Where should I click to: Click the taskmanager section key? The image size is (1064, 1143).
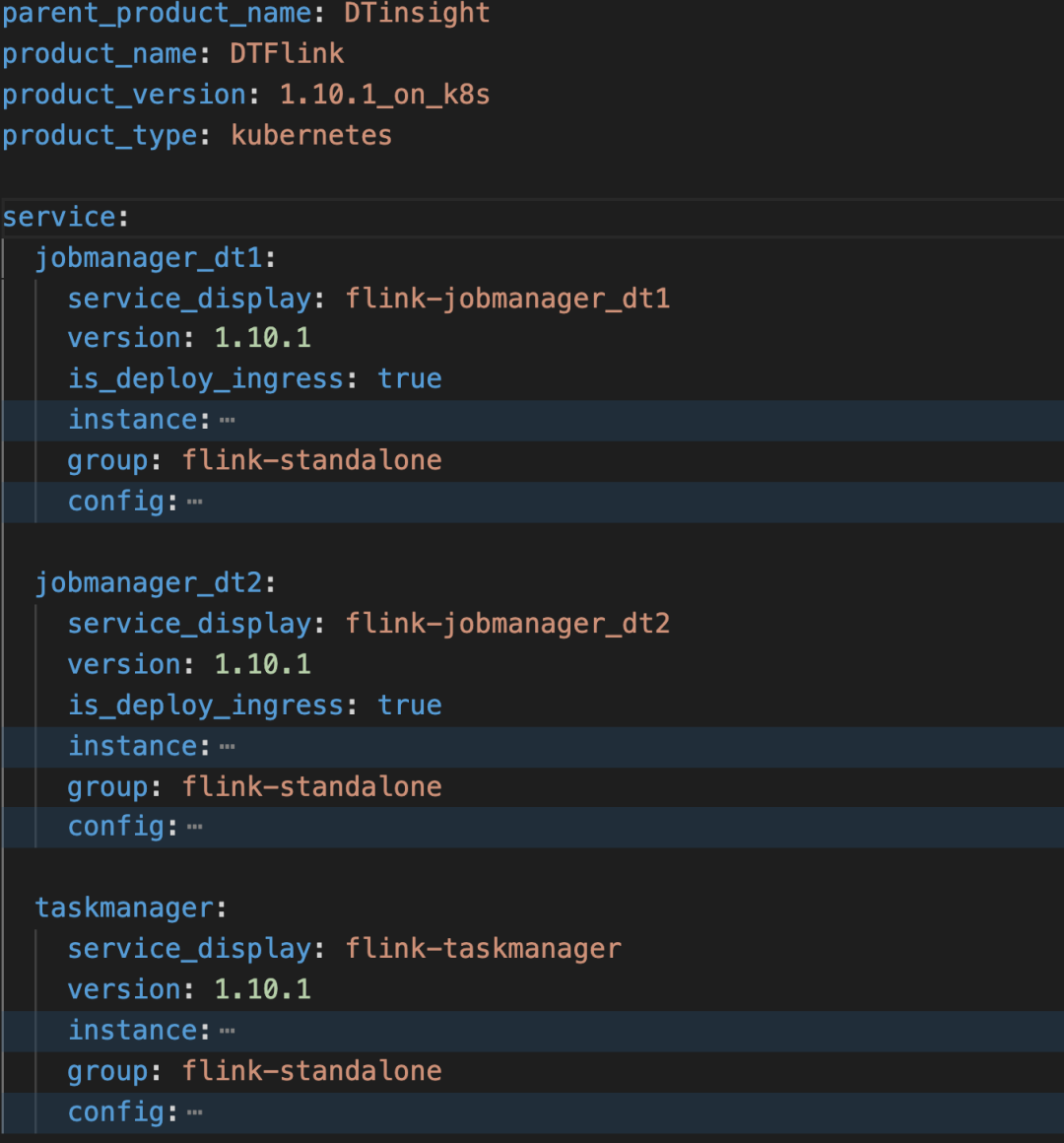click(x=125, y=908)
